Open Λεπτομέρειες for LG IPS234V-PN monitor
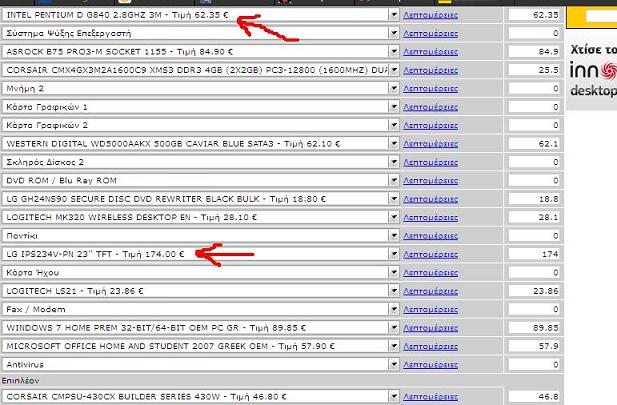This screenshot has height=405, width=617. pyautogui.click(x=430, y=254)
